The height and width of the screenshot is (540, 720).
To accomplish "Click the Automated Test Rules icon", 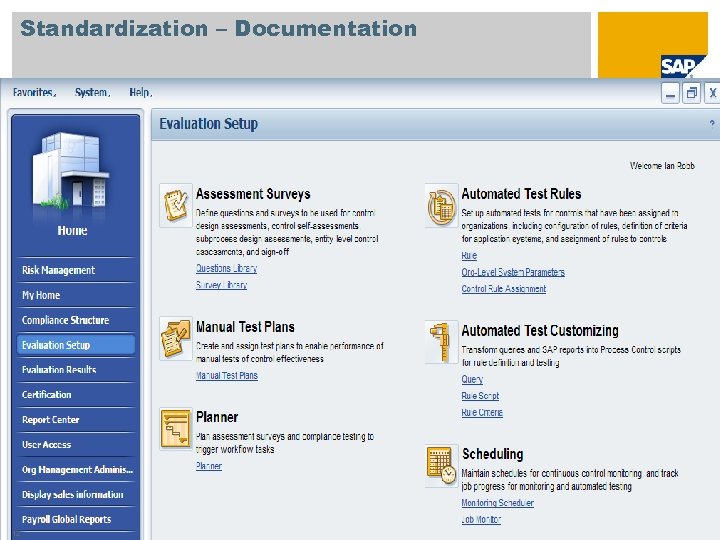I will [x=441, y=205].
